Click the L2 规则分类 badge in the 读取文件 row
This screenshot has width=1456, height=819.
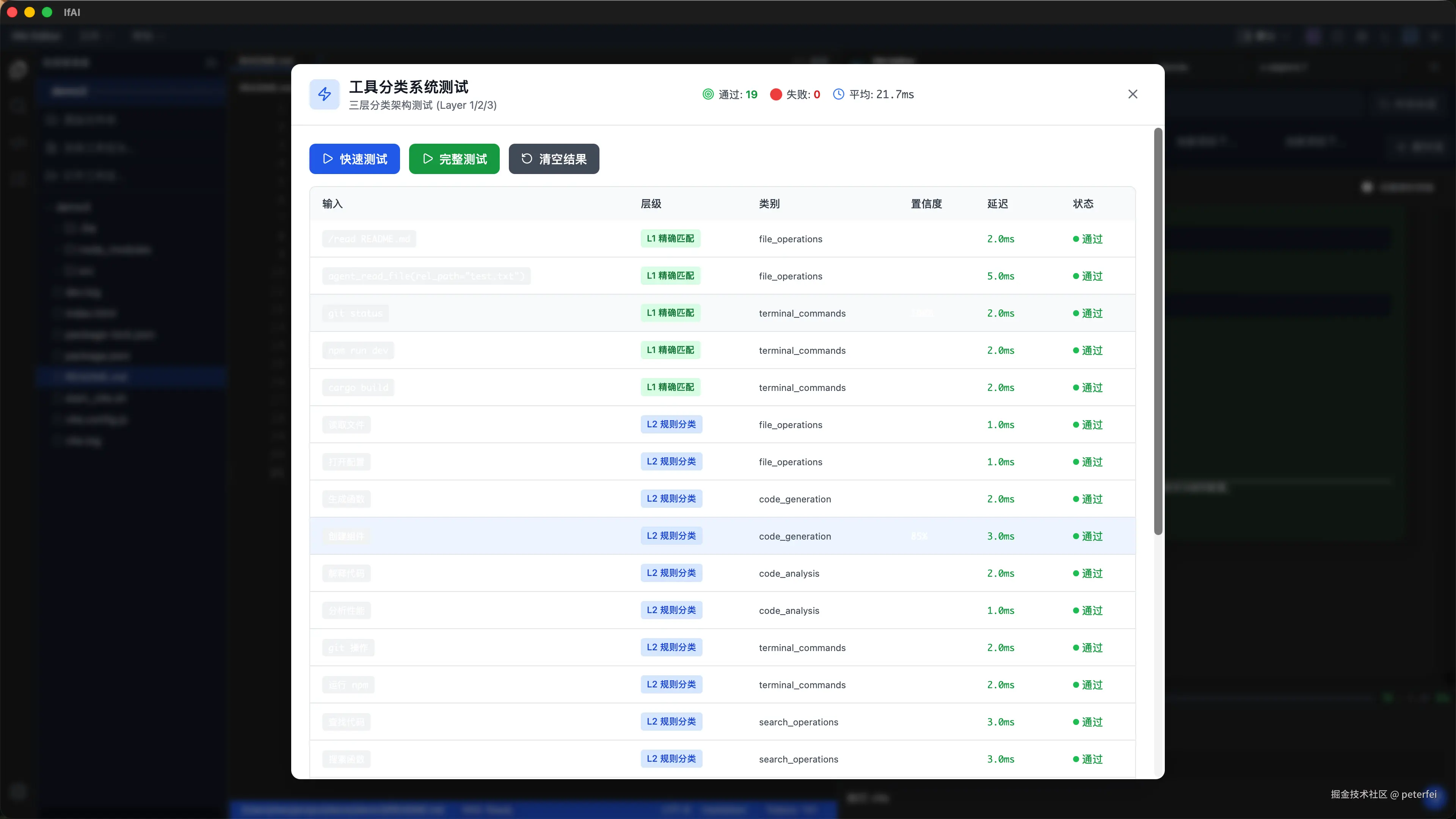[671, 425]
